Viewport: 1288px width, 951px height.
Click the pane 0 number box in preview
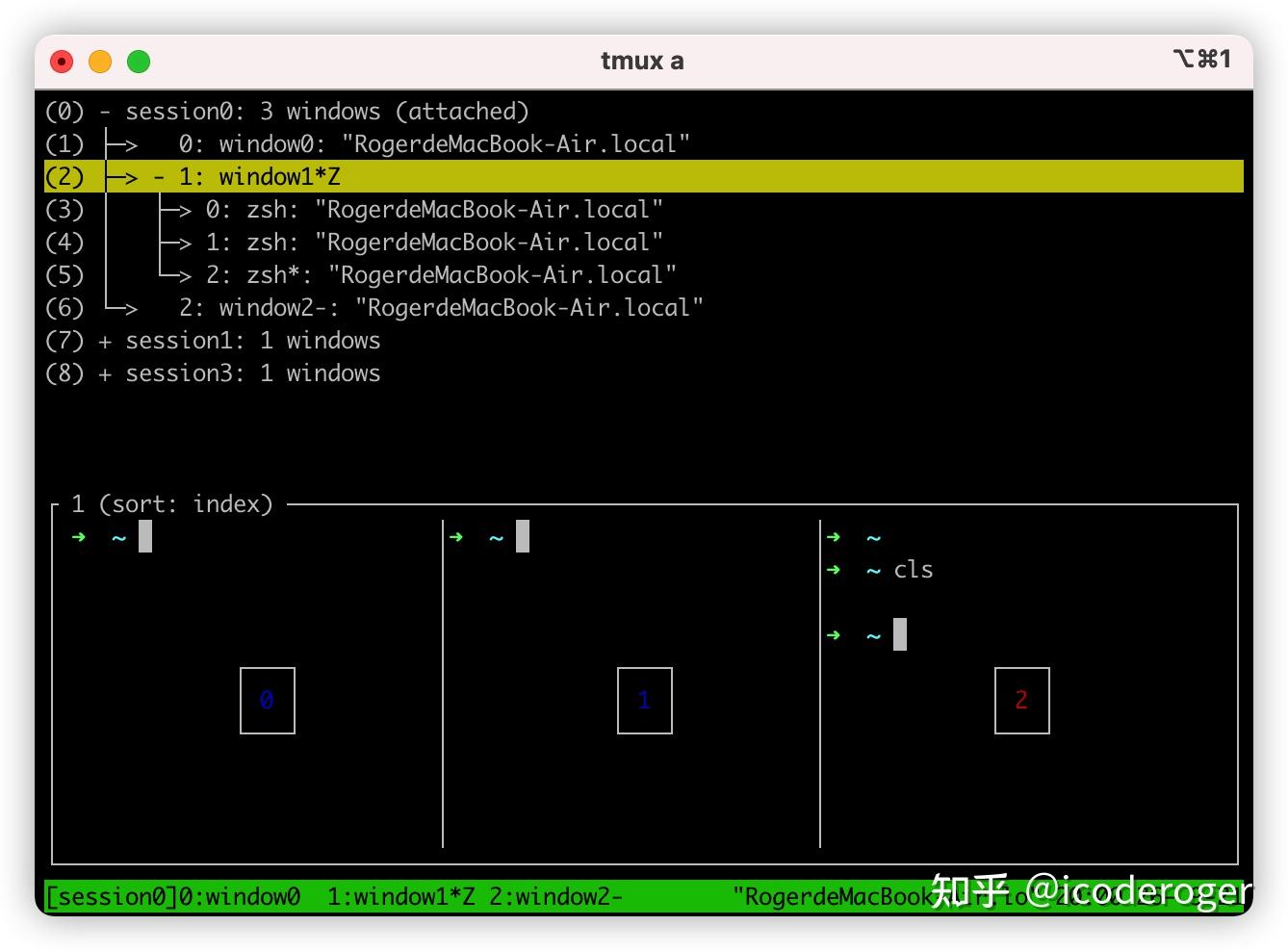pyautogui.click(x=268, y=701)
